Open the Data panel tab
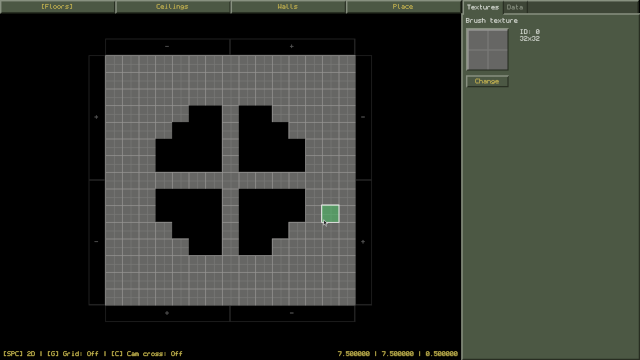The image size is (640, 360). coord(515,7)
